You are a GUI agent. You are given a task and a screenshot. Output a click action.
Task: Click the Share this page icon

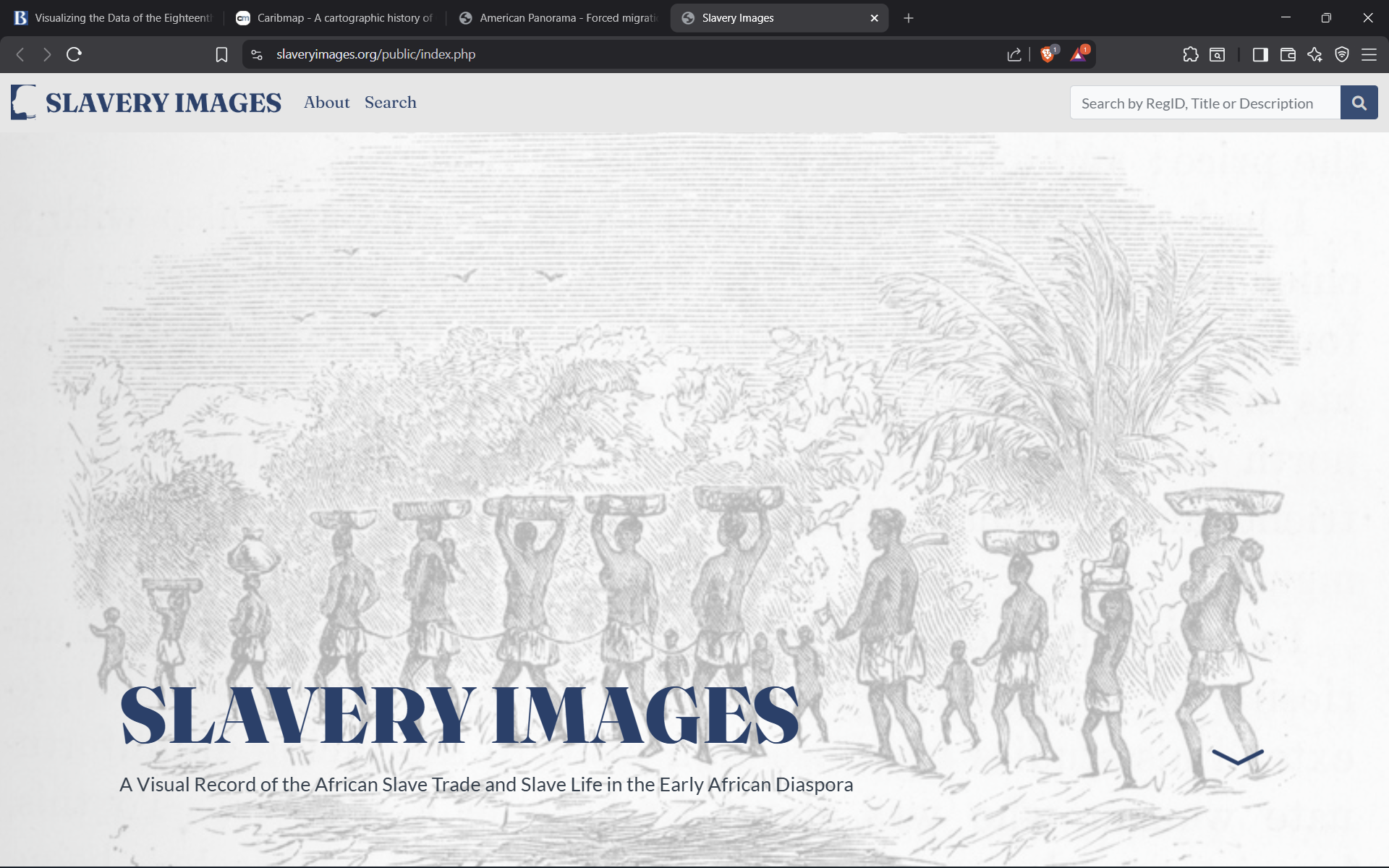[1014, 54]
